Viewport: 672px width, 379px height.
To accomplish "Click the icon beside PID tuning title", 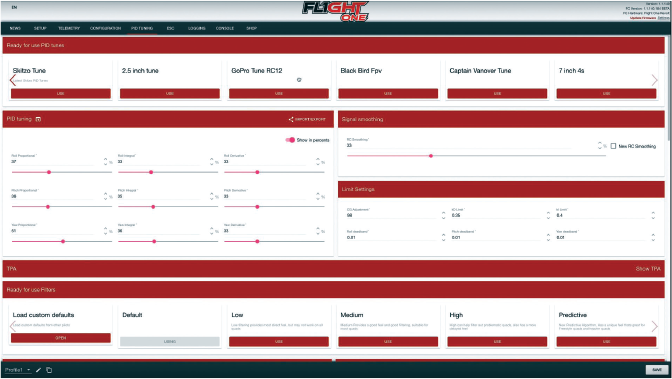I will (x=38, y=119).
